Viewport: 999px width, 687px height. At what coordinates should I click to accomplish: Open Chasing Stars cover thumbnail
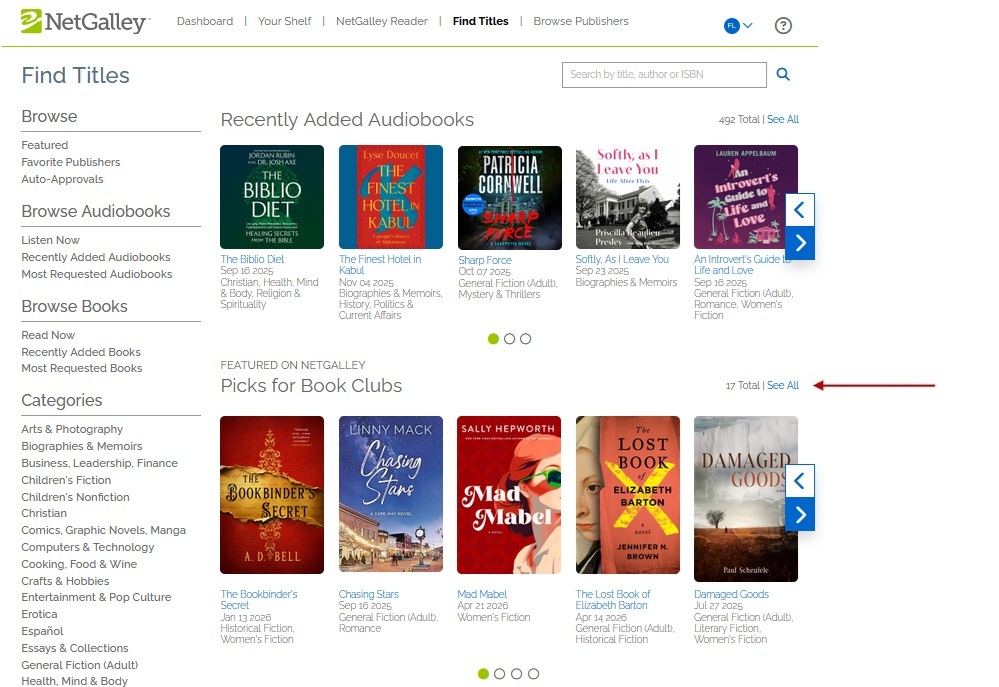[391, 495]
